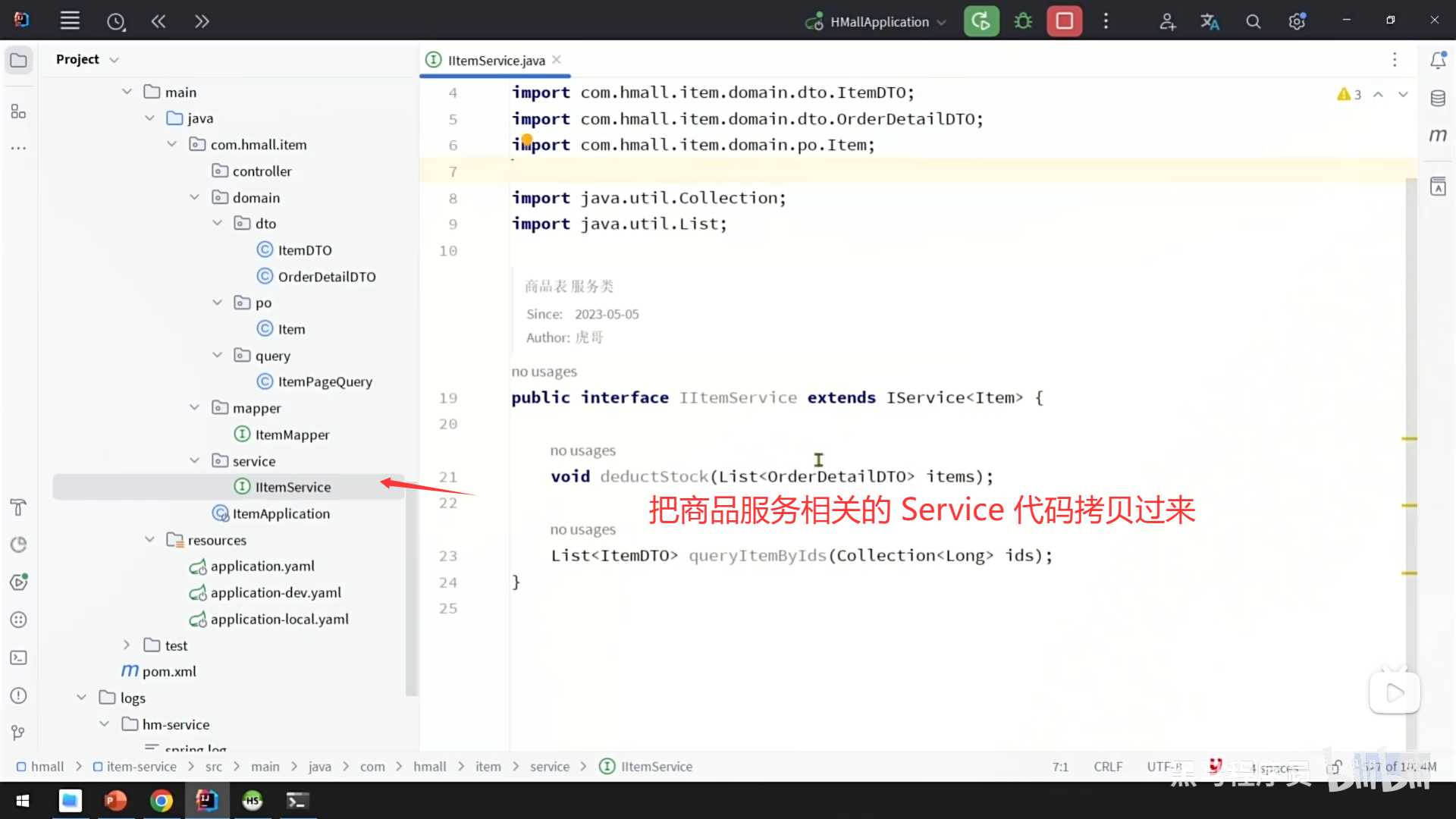This screenshot has height=819, width=1456.
Task: Open the Notifications bell panel
Action: 1438,60
